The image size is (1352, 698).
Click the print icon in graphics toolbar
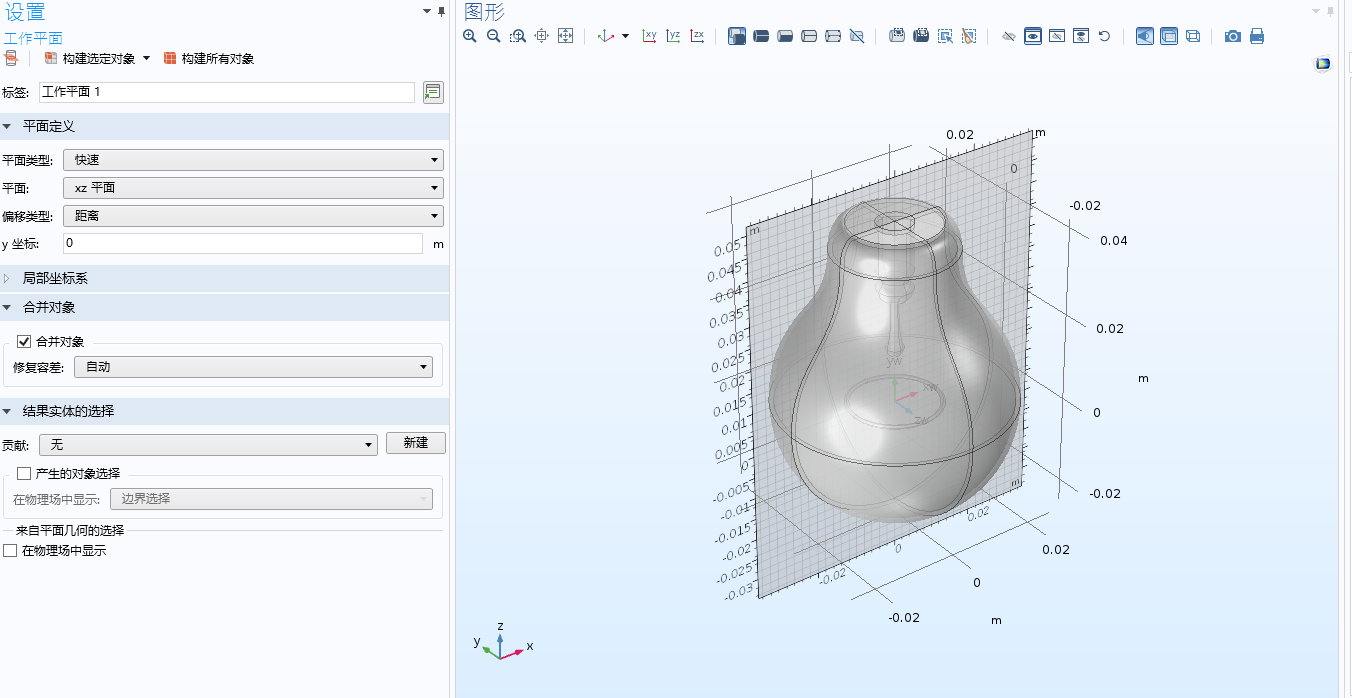tap(1257, 36)
